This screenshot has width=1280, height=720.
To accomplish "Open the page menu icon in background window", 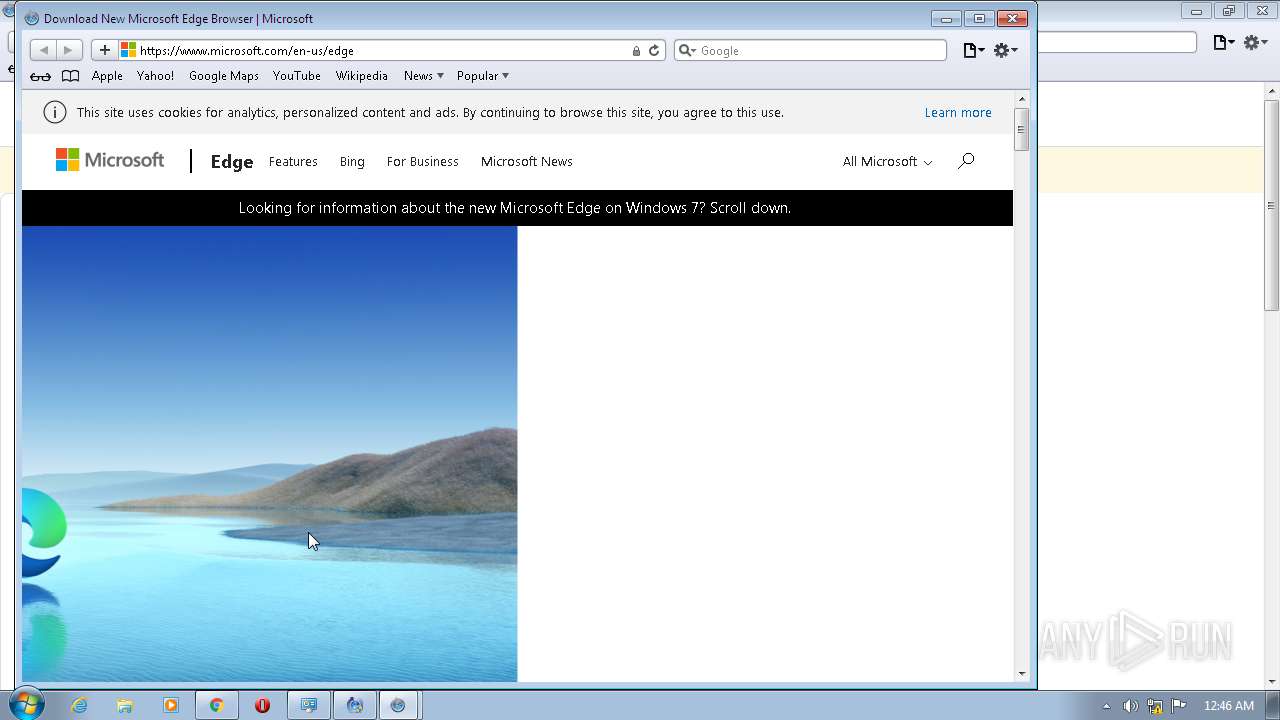I will coord(1223,42).
